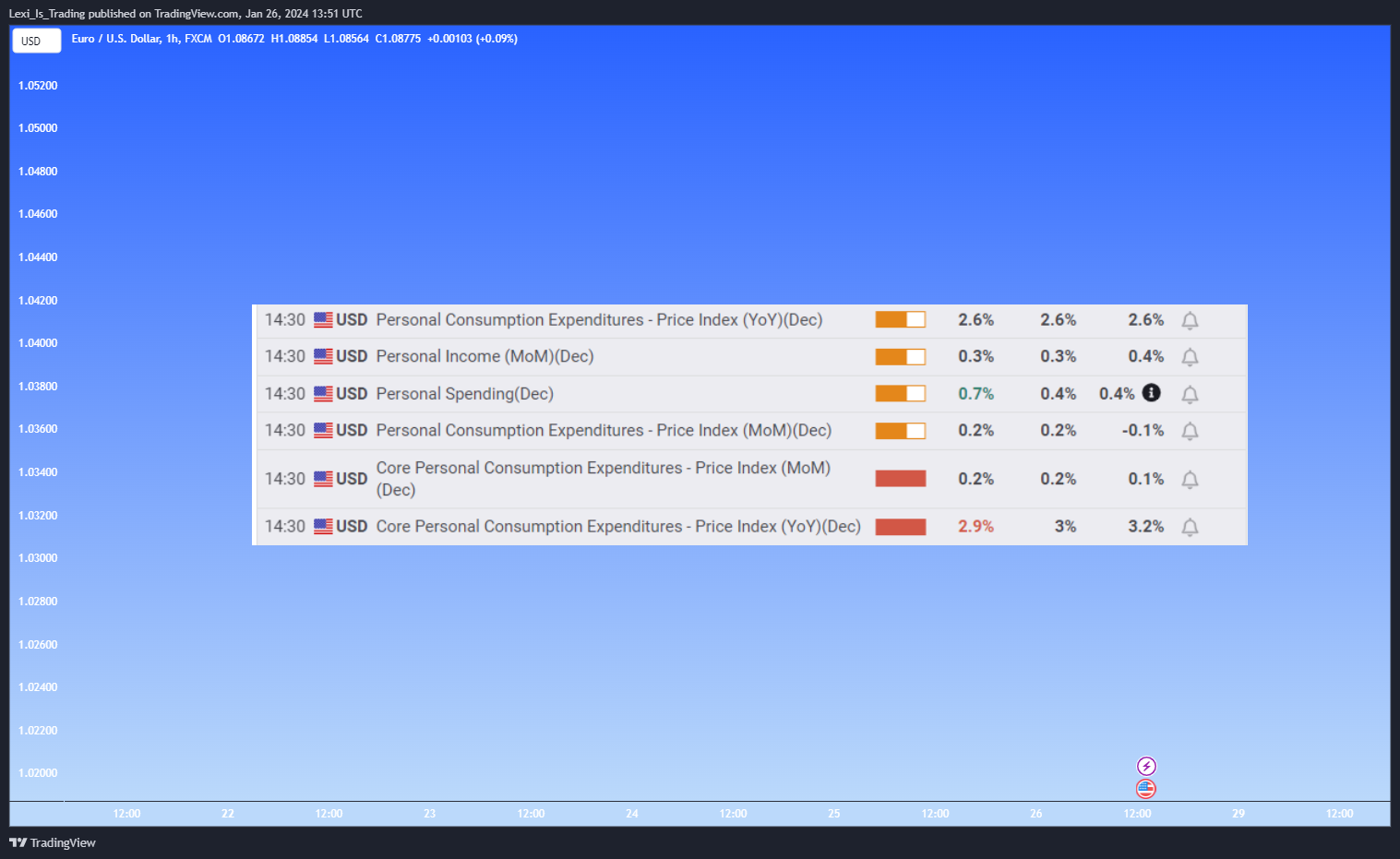The height and width of the screenshot is (859, 1400).
Task: Click the info icon beside Personal Spending previous value
Action: [x=1151, y=393]
